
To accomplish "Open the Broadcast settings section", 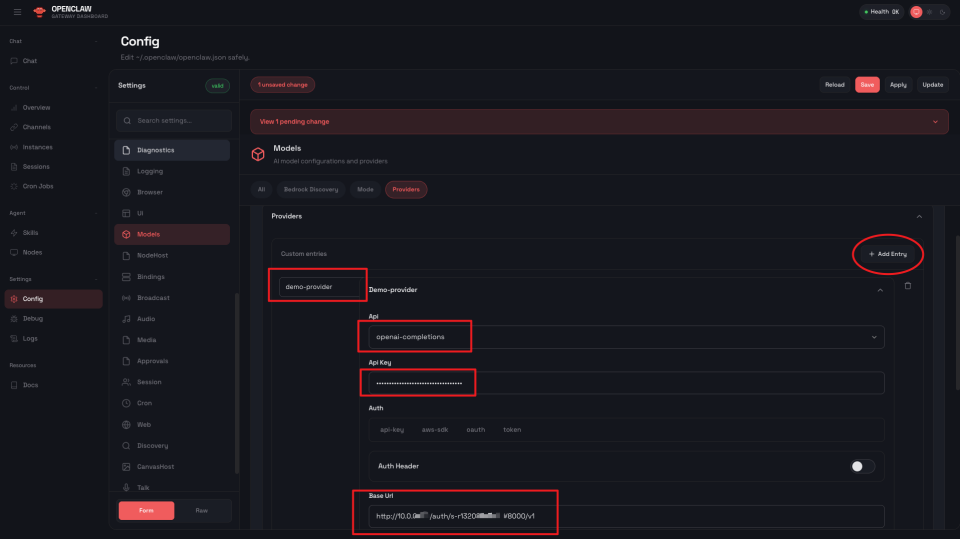I will [x=153, y=298].
